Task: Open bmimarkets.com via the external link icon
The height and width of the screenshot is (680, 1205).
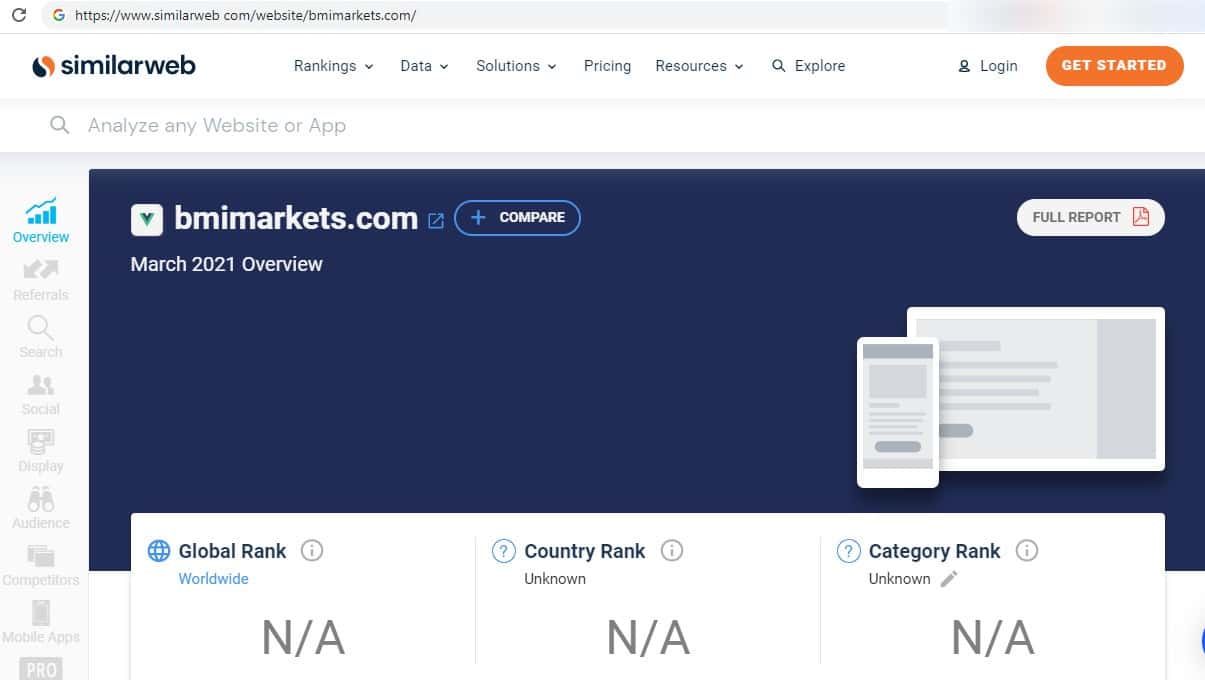Action: (436, 221)
